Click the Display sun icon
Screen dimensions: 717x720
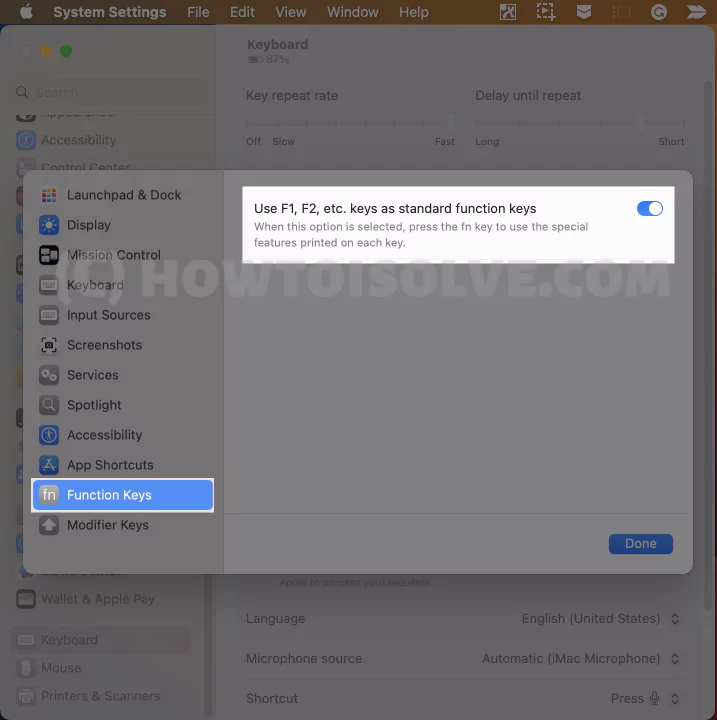pyautogui.click(x=49, y=225)
